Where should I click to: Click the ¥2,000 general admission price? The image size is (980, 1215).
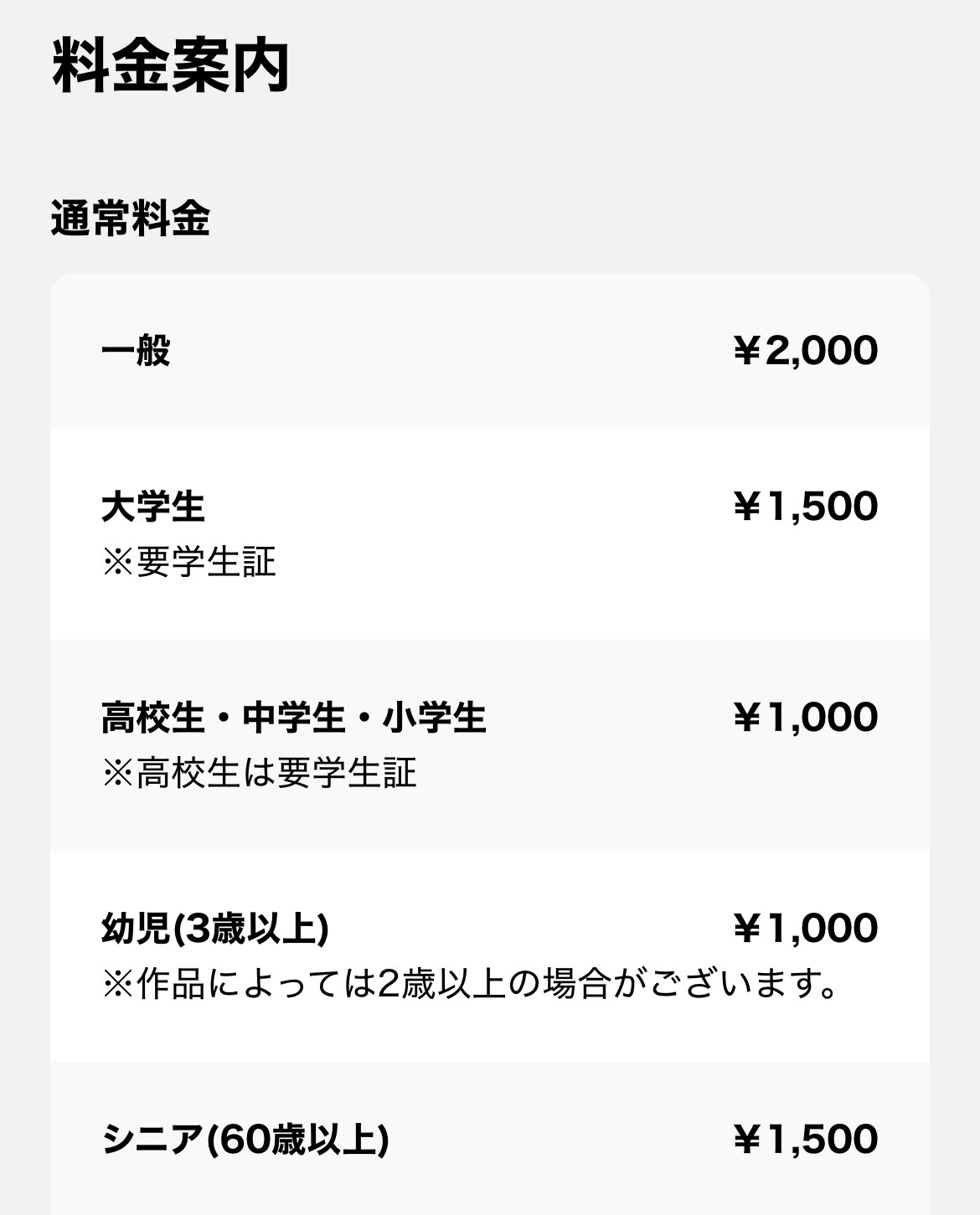pos(805,350)
